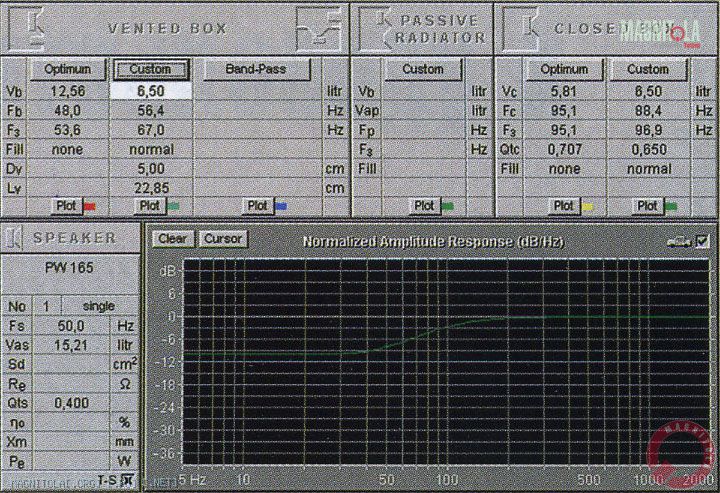Click the empty Xm field in Speaker panel
Screen dimensions: 720x493
71,442
